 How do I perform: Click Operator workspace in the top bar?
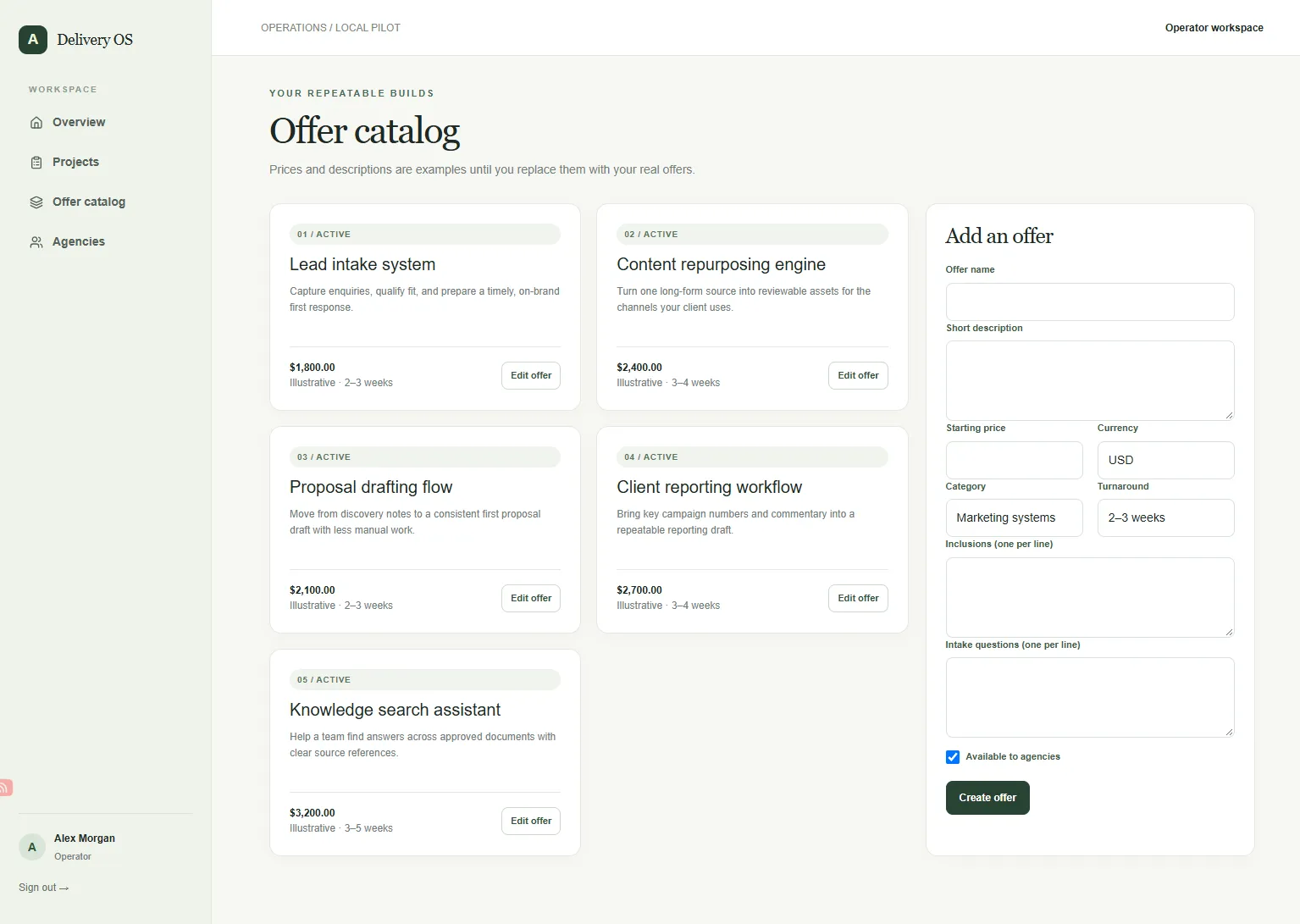1214,28
